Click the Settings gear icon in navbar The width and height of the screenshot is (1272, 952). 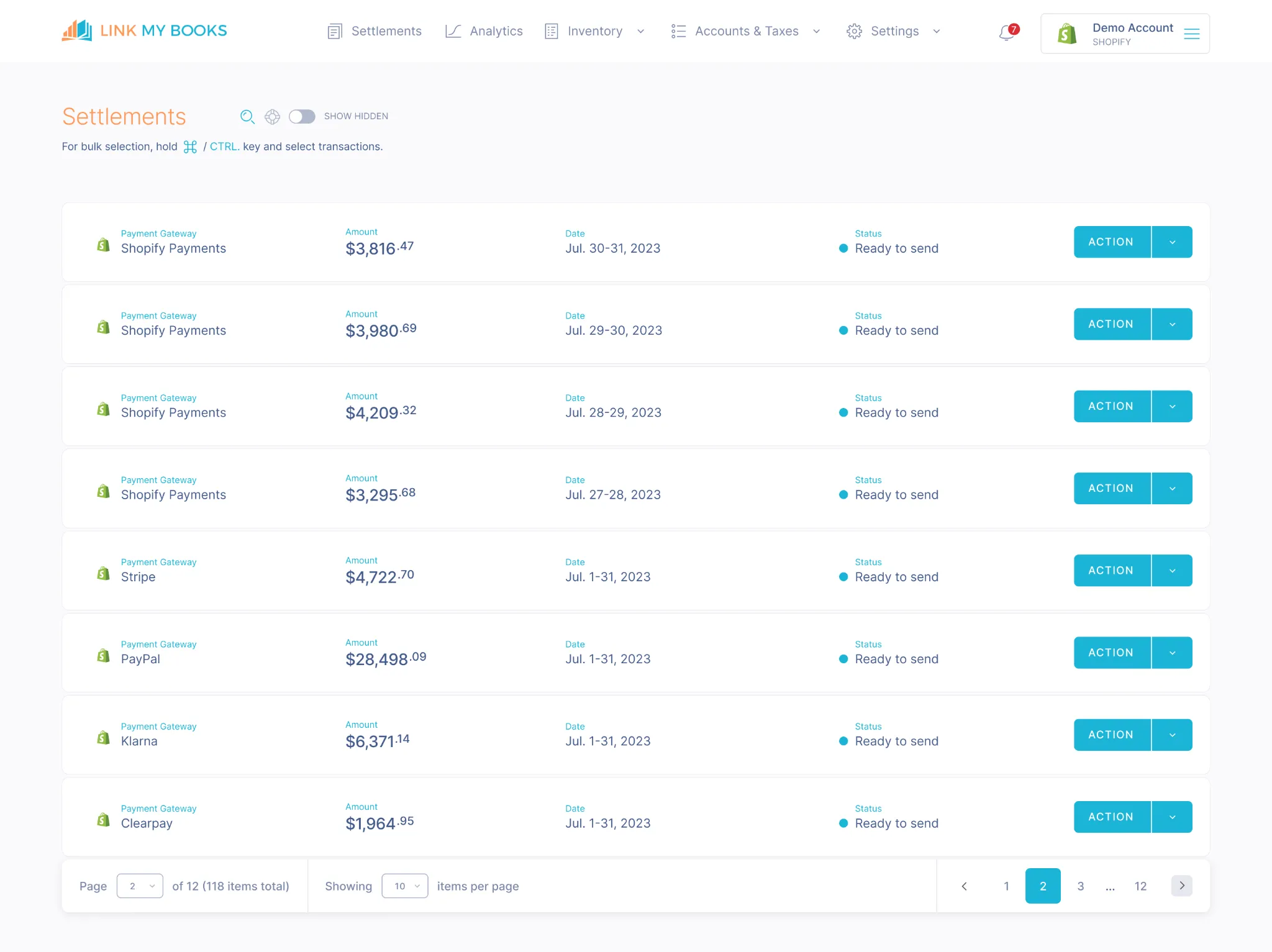(x=854, y=31)
